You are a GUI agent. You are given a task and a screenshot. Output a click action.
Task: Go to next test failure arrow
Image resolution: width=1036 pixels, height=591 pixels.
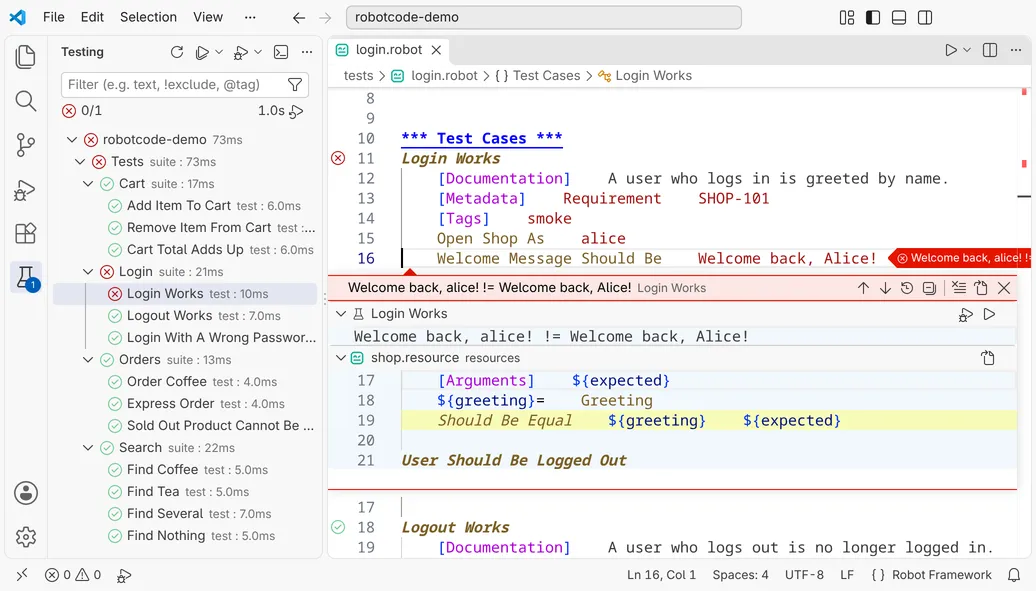(x=885, y=288)
